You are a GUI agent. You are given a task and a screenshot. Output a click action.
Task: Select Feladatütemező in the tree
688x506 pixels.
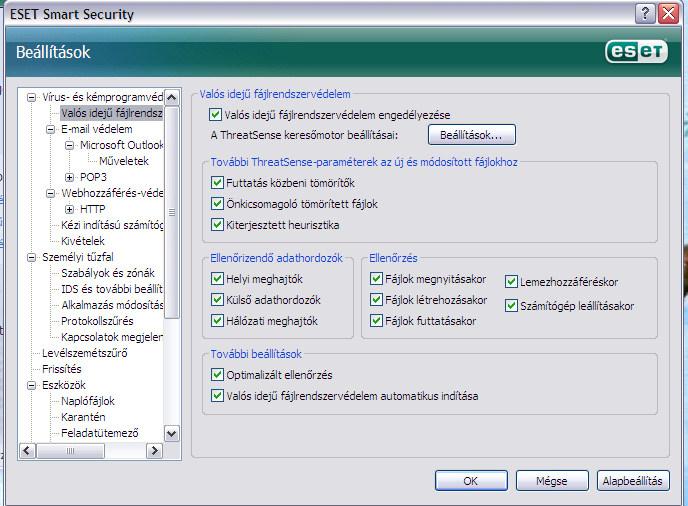pos(100,433)
